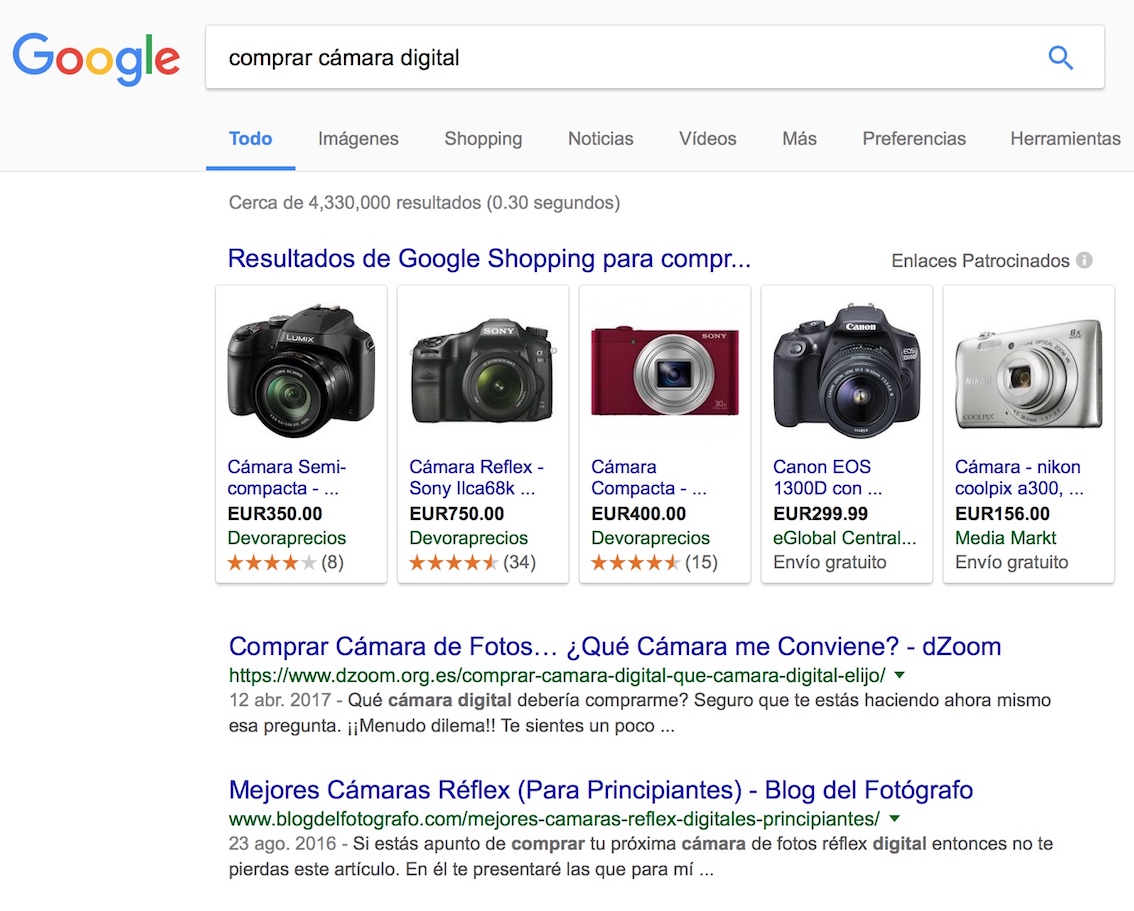The height and width of the screenshot is (911, 1134).
Task: Open the Preferencias settings menu
Action: [914, 139]
